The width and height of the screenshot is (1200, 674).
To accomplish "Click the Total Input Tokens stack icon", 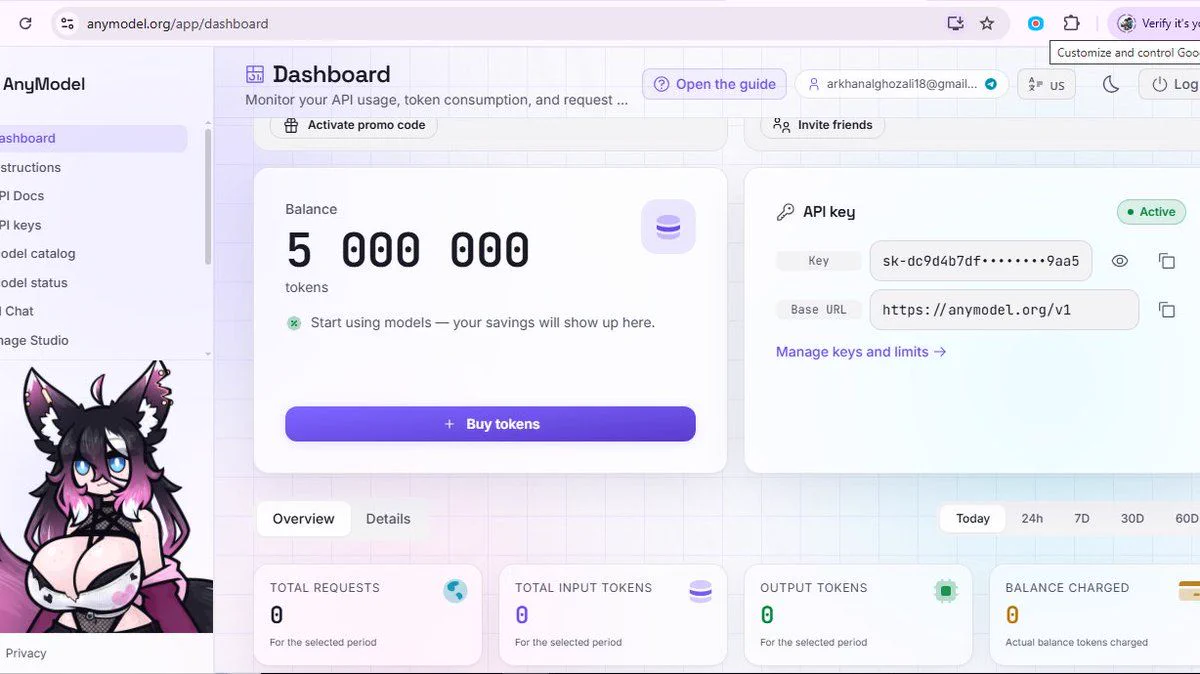I will tap(701, 591).
